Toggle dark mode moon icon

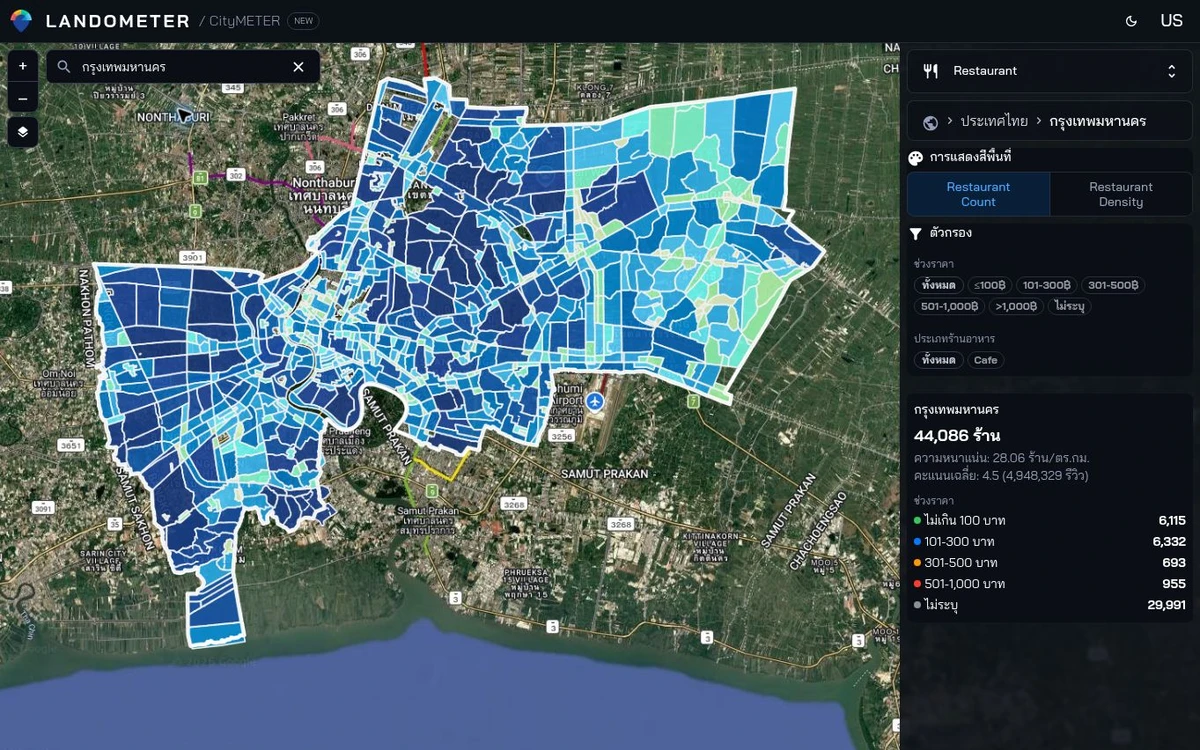[x=1131, y=21]
